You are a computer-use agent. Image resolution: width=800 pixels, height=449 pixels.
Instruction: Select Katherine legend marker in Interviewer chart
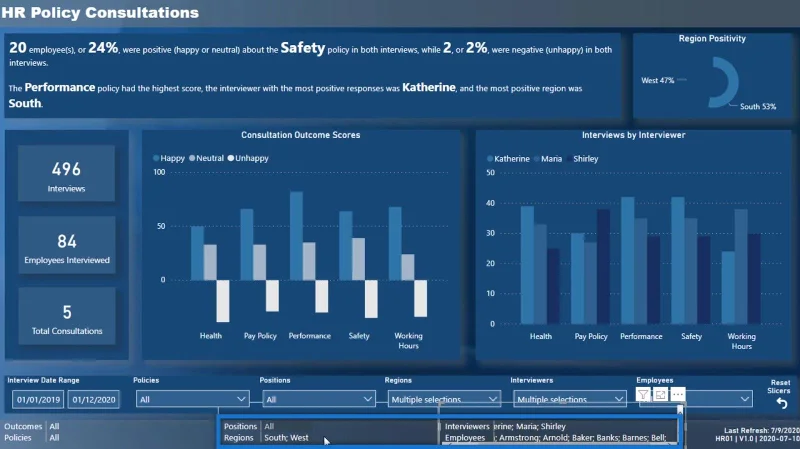[x=490, y=159]
